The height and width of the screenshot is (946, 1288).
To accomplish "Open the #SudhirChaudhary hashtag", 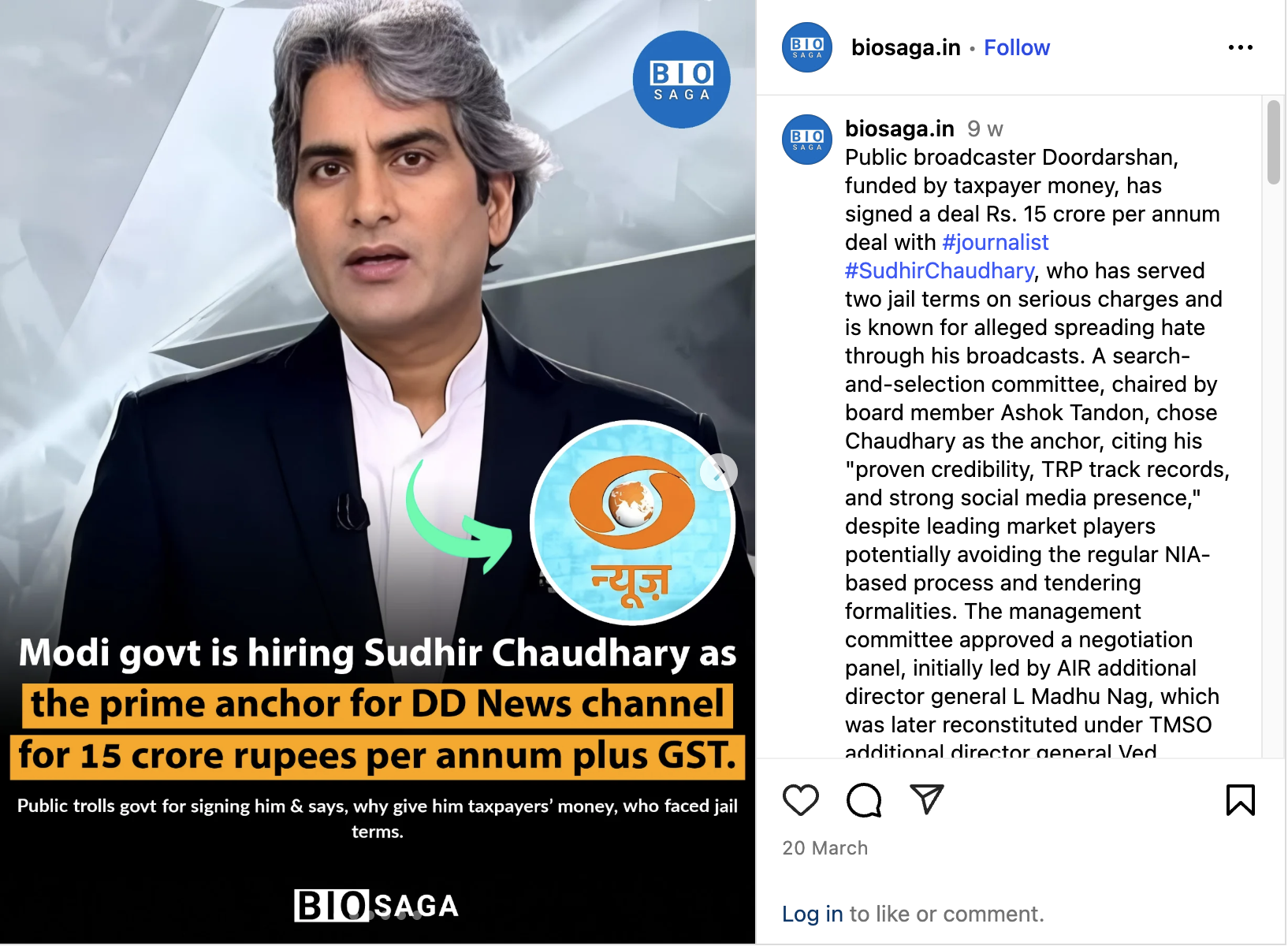I will (x=940, y=270).
